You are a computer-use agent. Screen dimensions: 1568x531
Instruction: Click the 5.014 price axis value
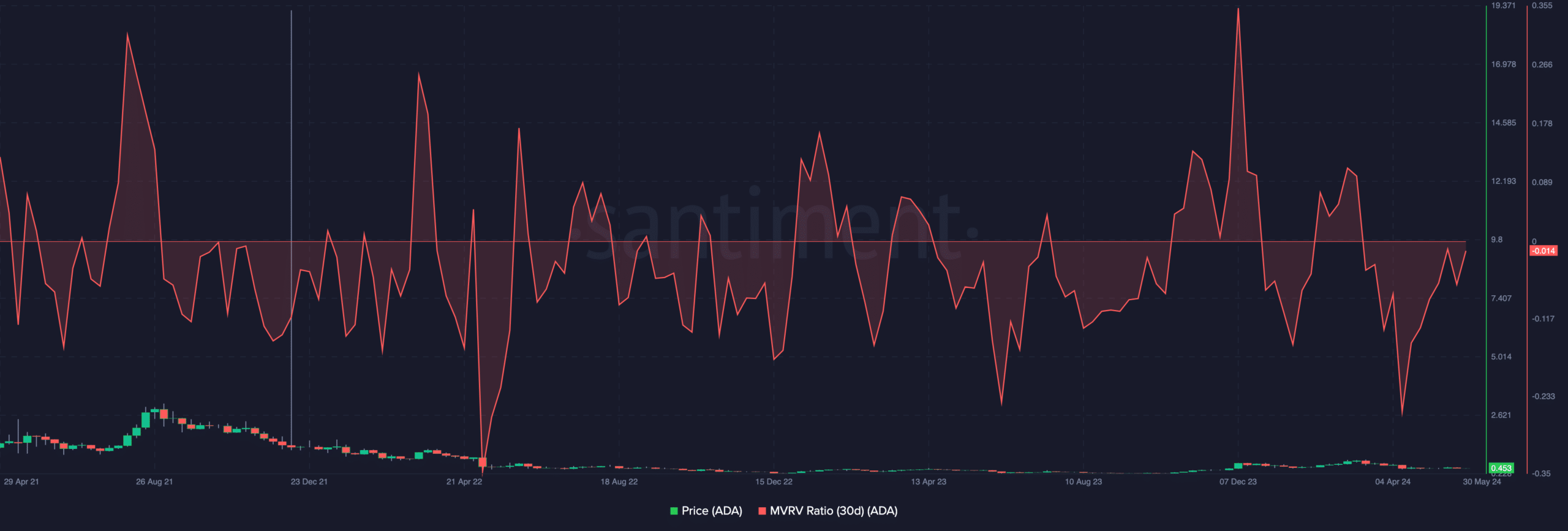[x=1501, y=357]
